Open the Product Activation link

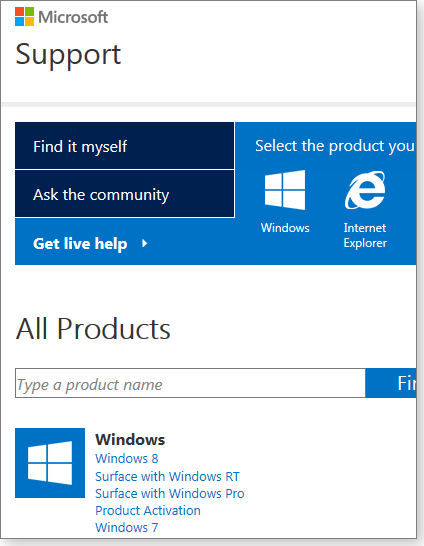(x=148, y=510)
